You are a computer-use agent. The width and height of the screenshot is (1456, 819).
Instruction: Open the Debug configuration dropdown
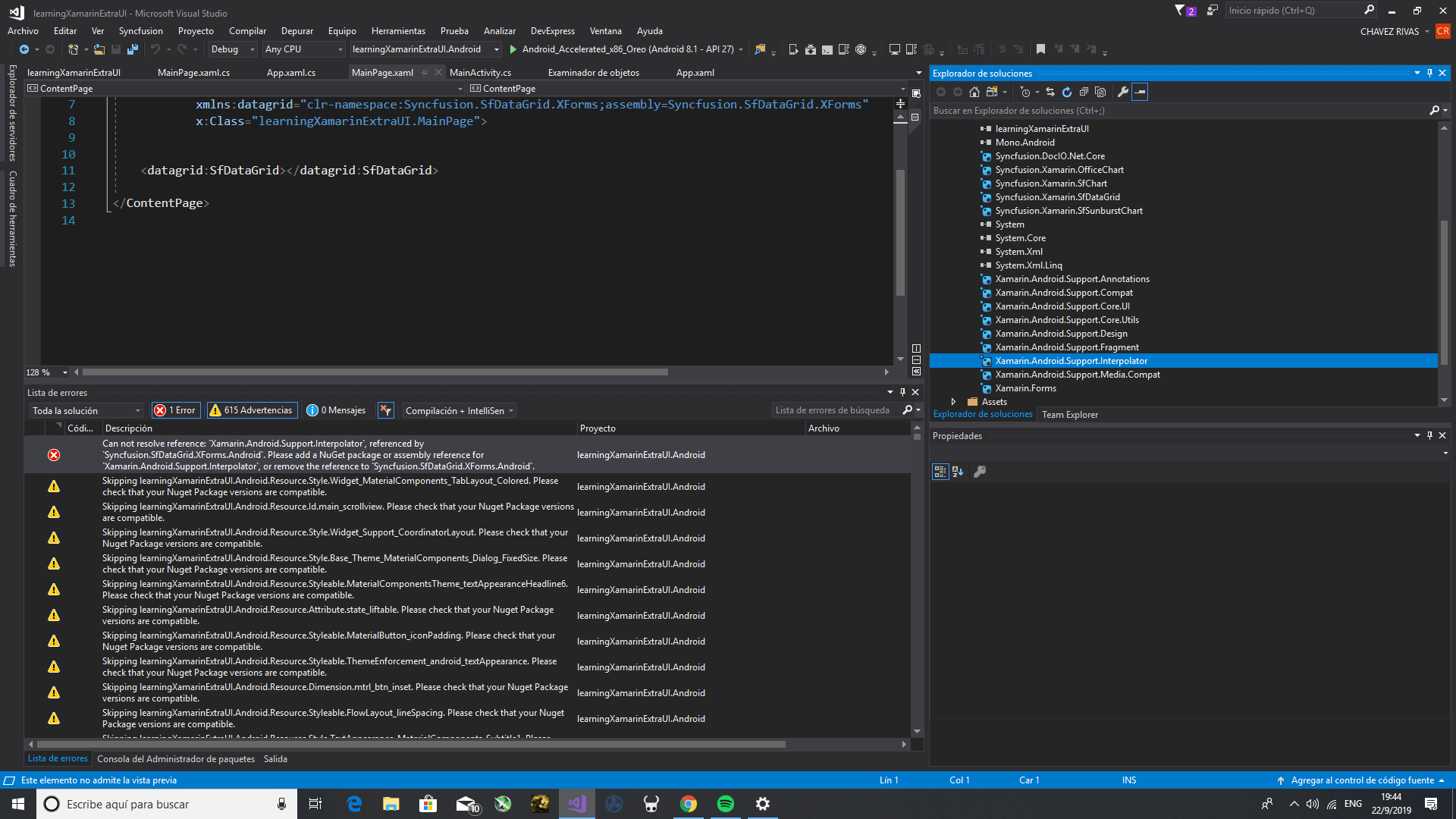[231, 49]
